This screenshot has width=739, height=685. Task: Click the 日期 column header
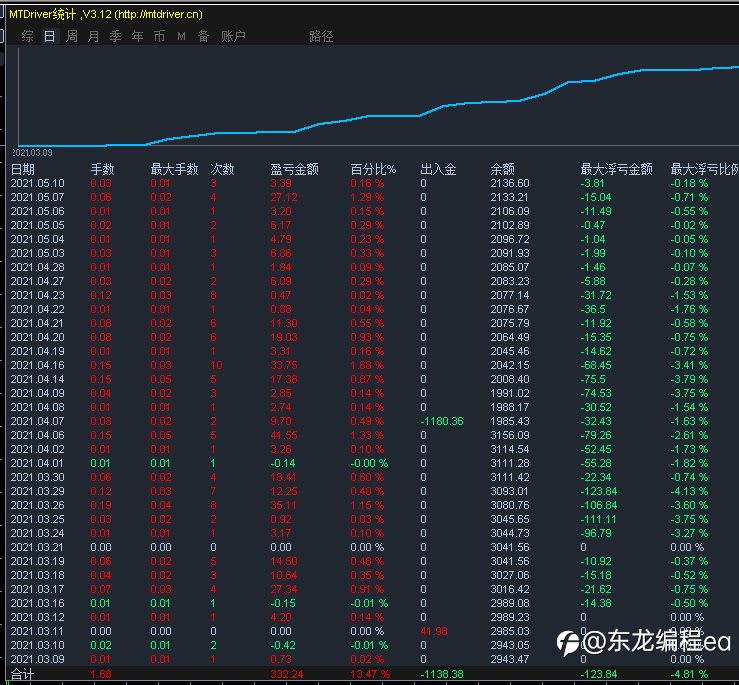click(23, 169)
